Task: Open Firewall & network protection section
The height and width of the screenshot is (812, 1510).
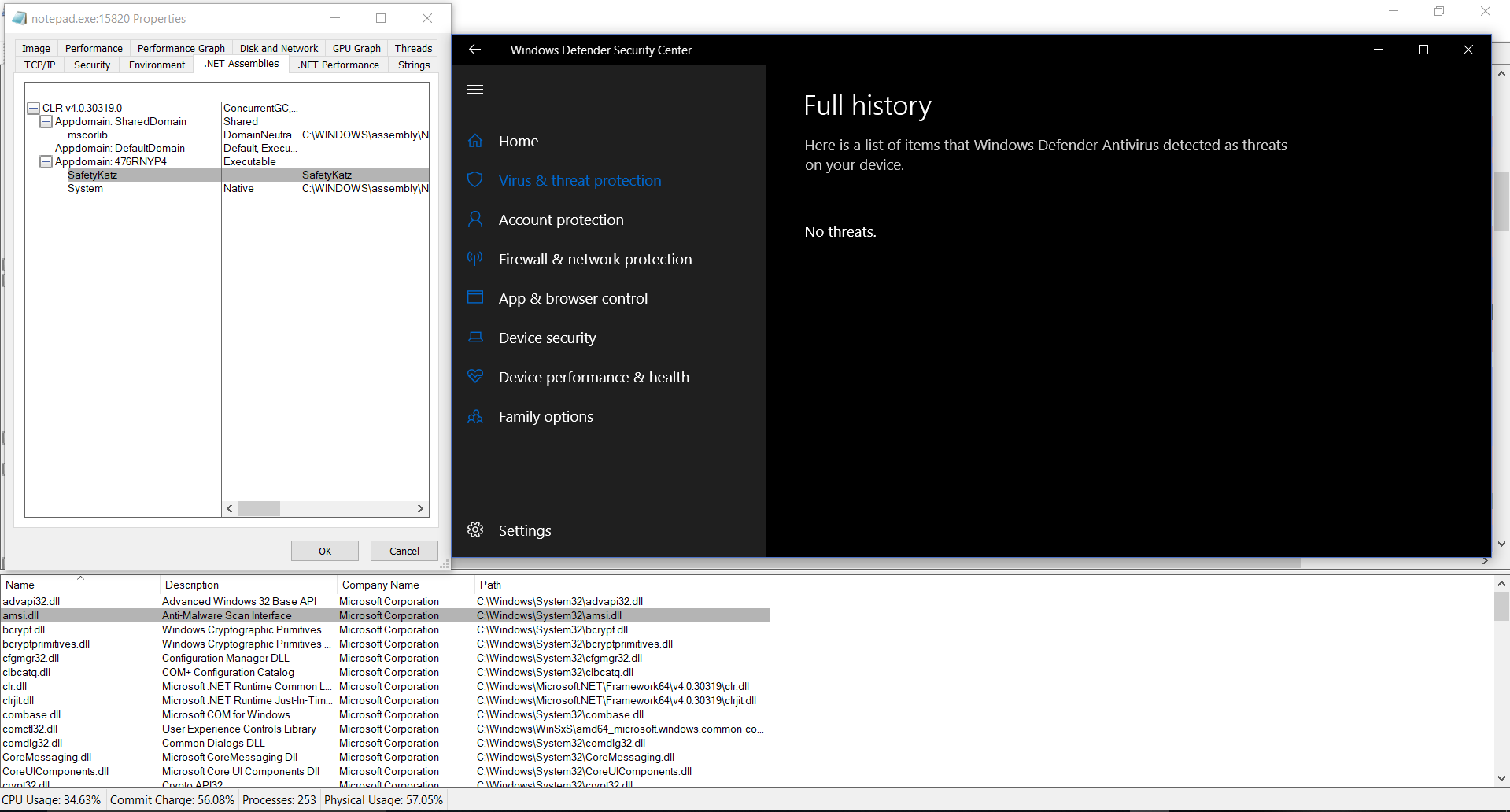Action: click(x=596, y=260)
